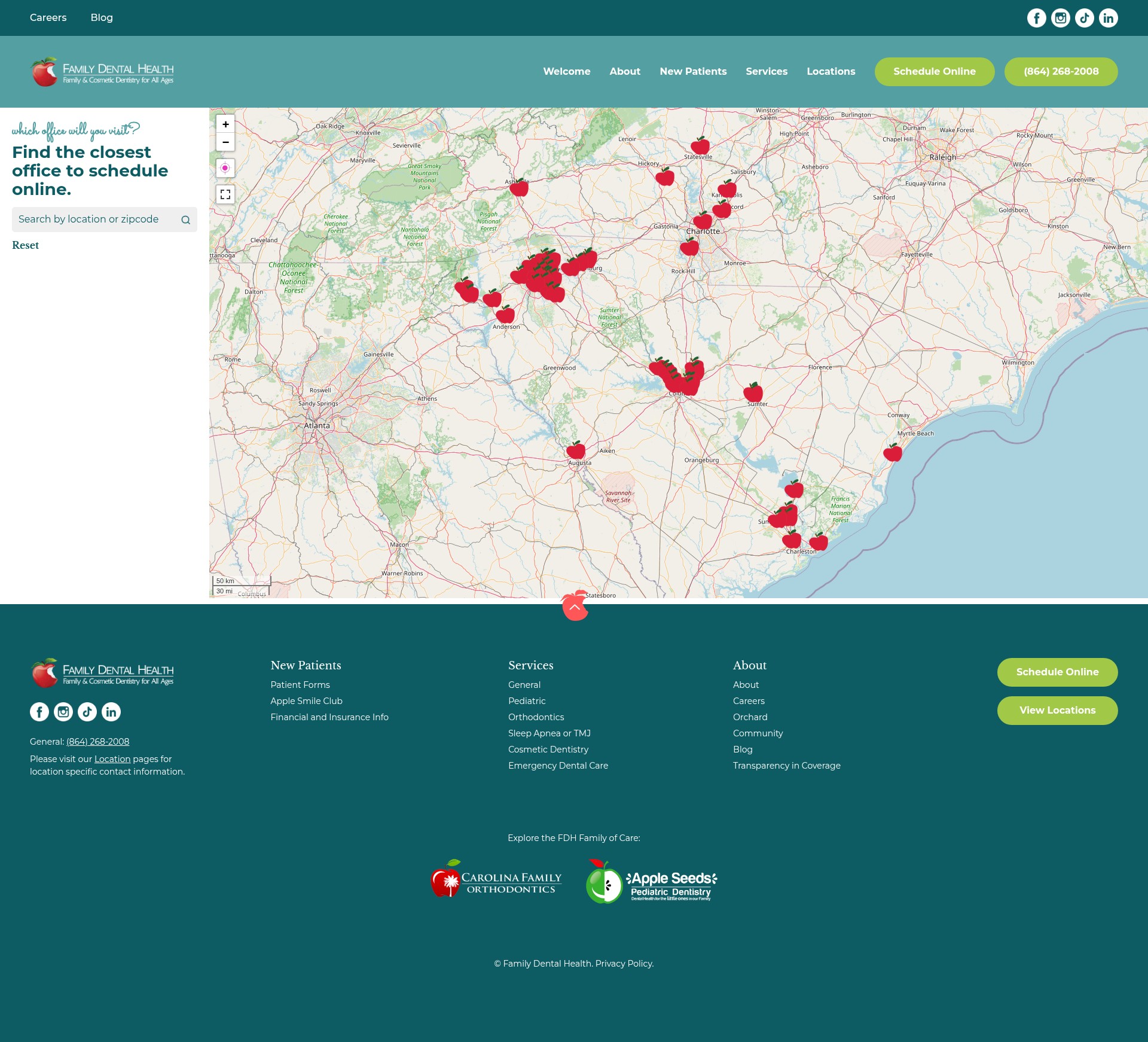
Task: Open the Blog link in top bar
Action: coord(102,18)
